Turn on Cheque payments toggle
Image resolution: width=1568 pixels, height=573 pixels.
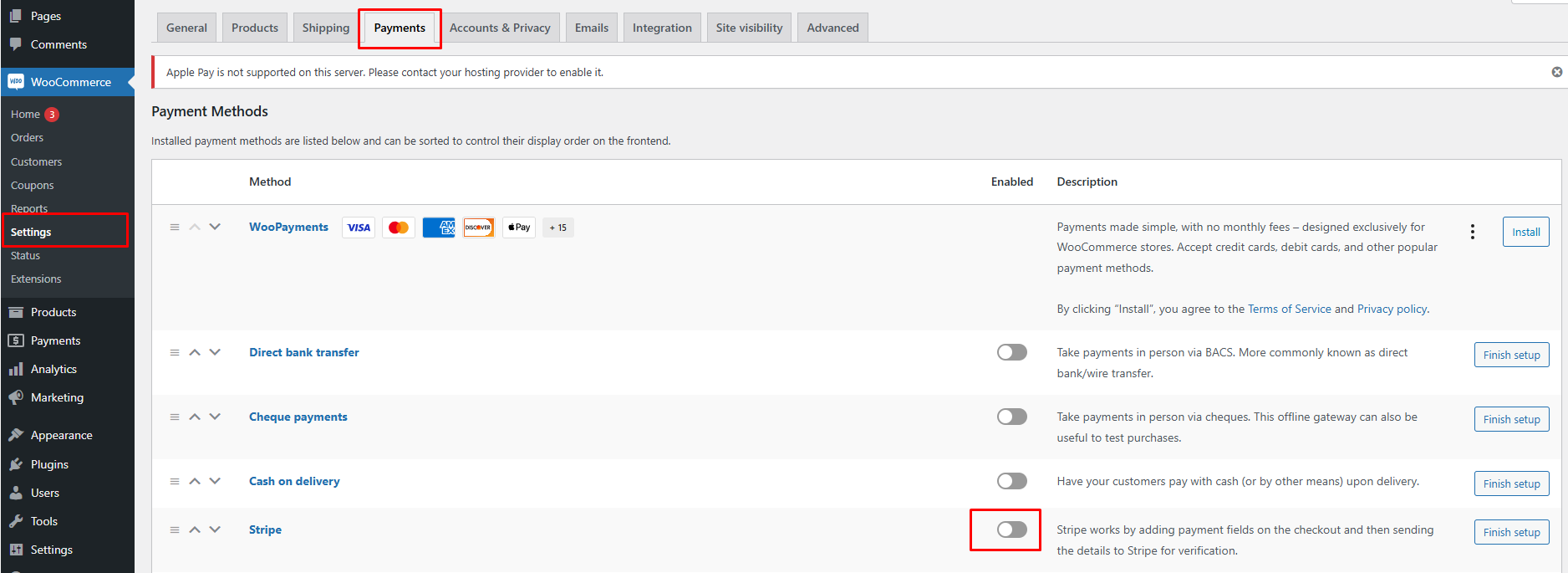1011,417
